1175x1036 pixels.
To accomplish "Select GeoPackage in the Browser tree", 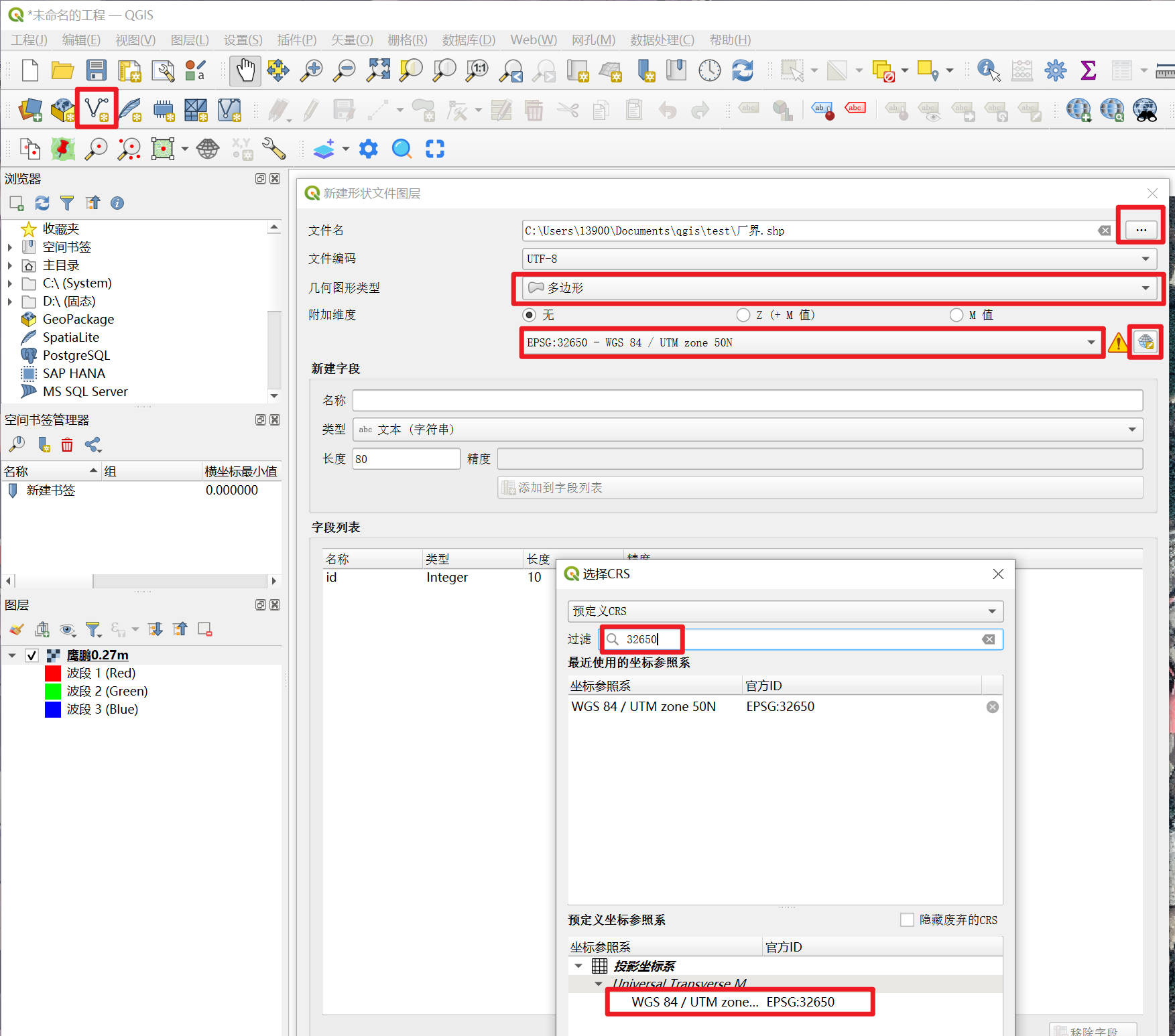I will (x=78, y=320).
